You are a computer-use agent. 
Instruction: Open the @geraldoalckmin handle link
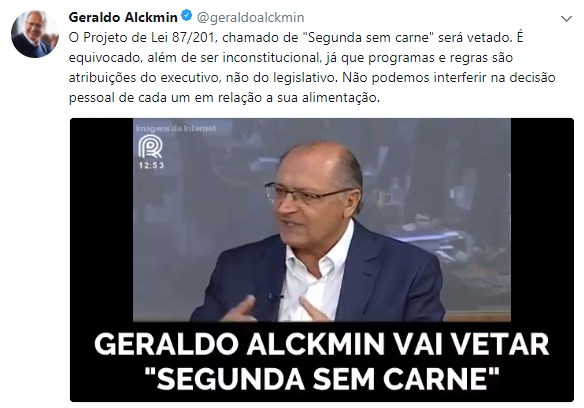click(250, 18)
